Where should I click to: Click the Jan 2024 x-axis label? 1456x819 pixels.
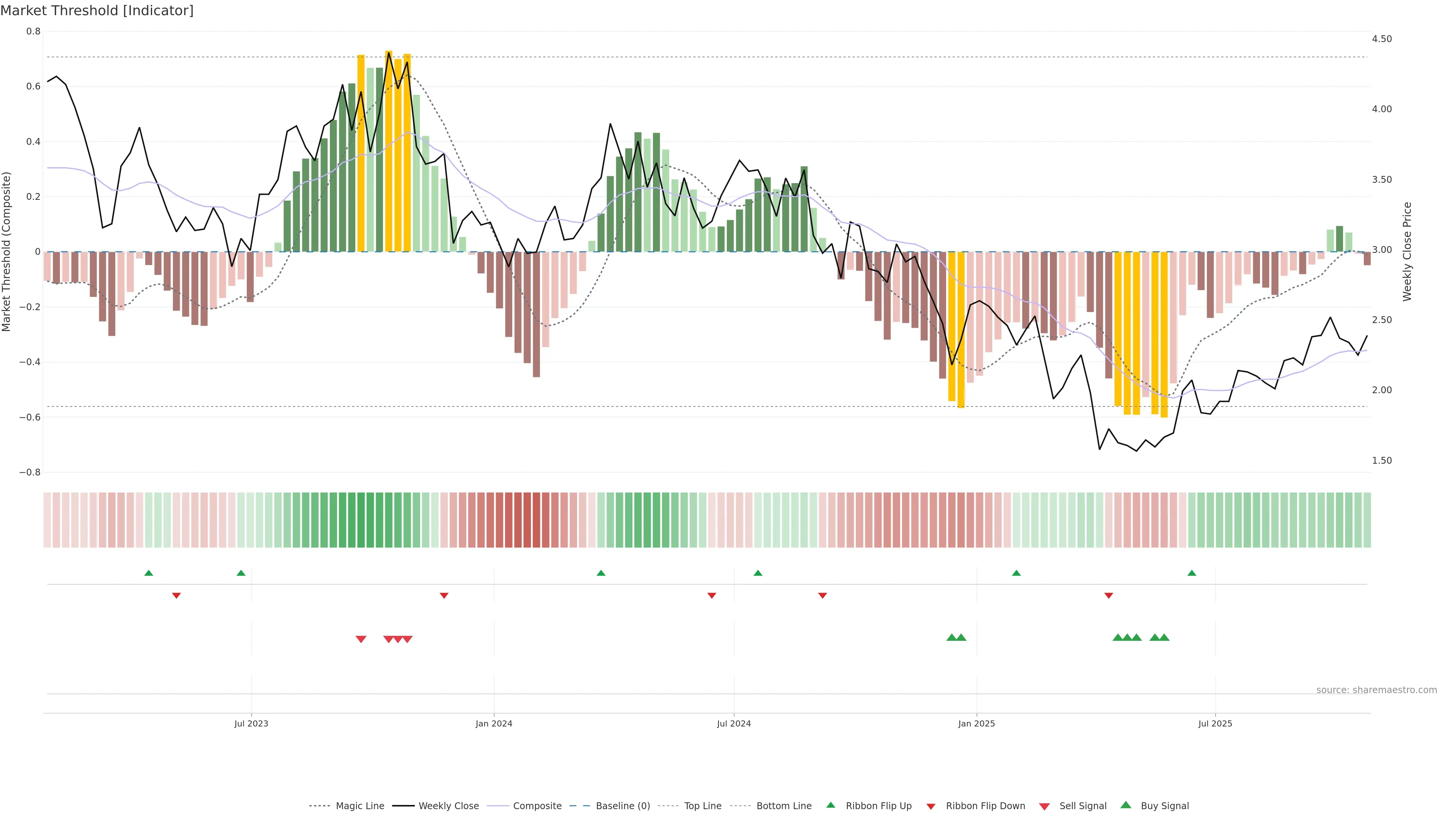(x=494, y=723)
